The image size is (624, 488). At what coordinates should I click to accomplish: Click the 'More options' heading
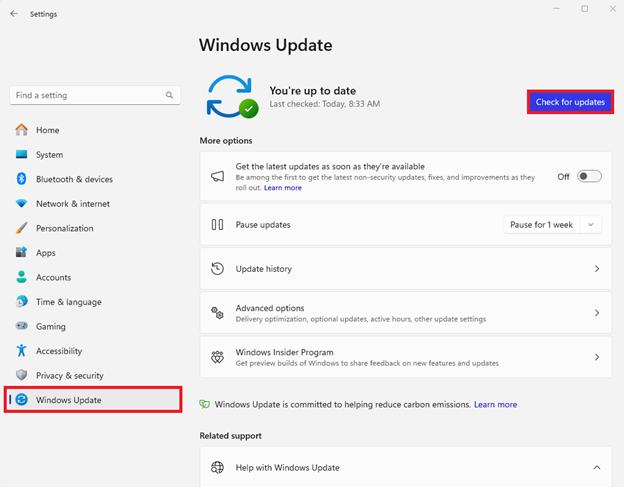pos(226,141)
